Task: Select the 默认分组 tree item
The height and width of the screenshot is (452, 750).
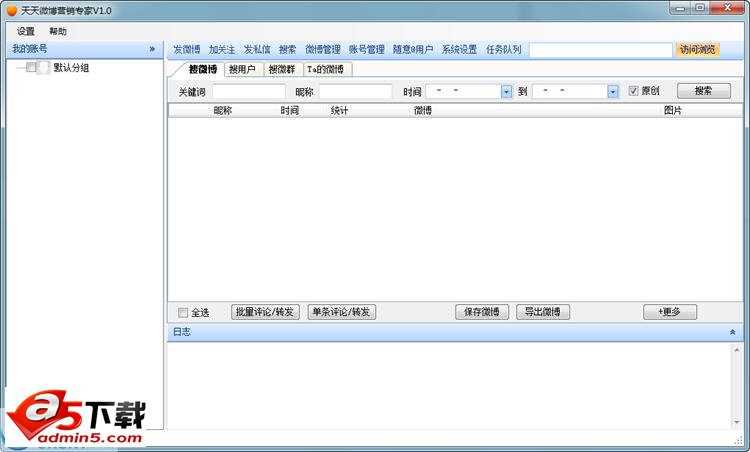Action: (71, 67)
